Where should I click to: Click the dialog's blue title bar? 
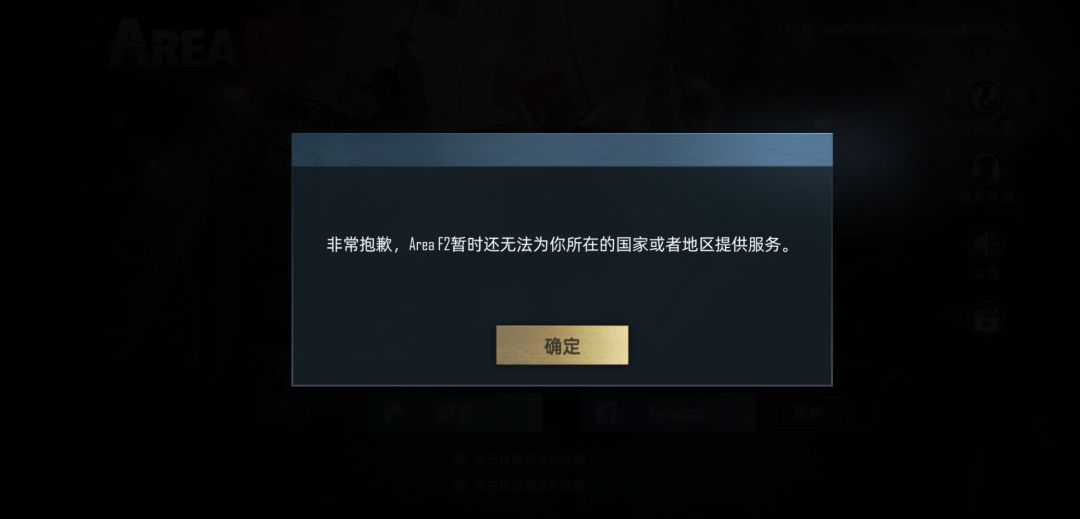(x=562, y=150)
